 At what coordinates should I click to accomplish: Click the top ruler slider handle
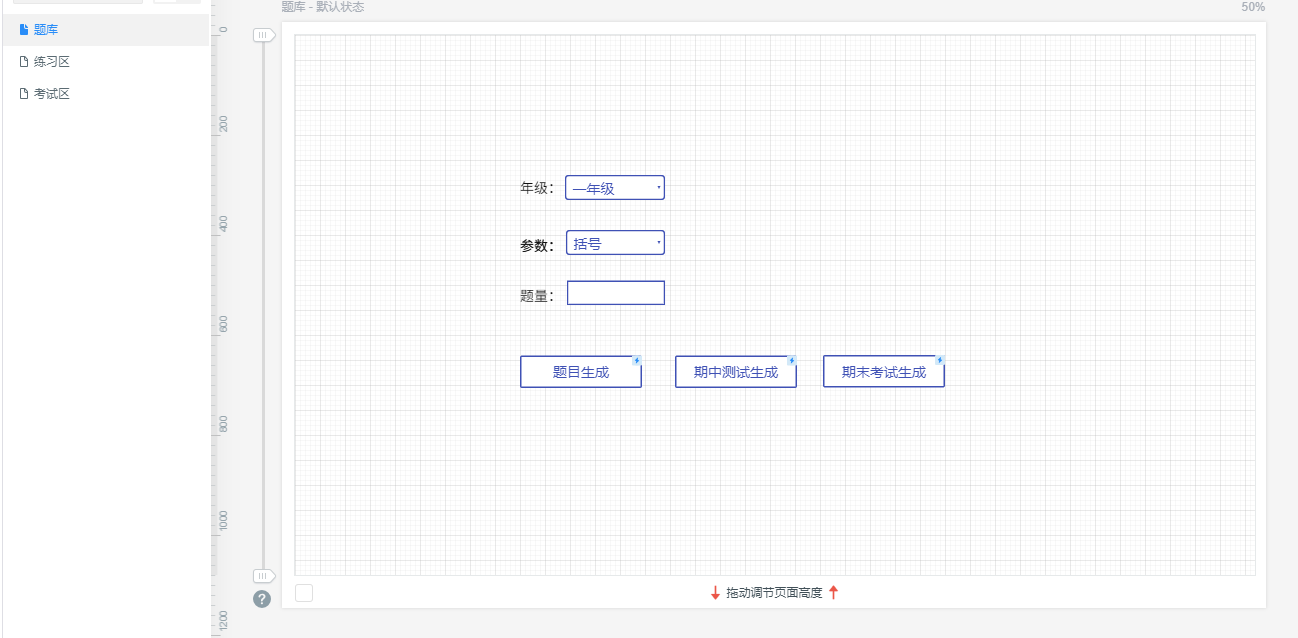[264, 35]
